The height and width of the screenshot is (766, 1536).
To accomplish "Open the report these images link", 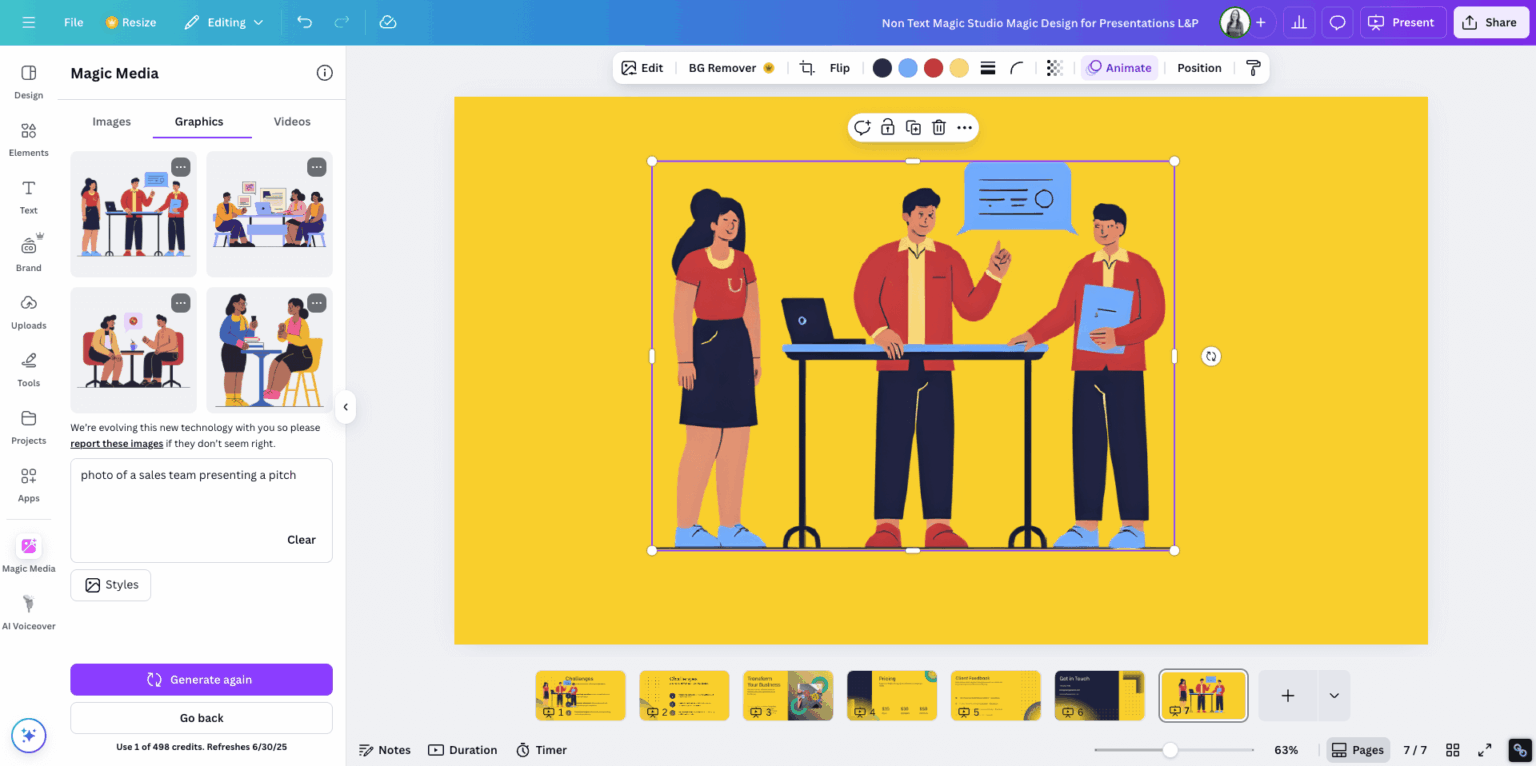I will click(116, 443).
